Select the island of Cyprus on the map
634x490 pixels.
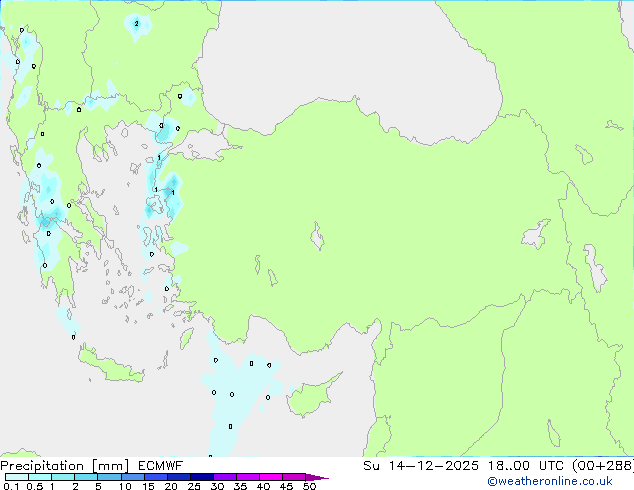(313, 398)
